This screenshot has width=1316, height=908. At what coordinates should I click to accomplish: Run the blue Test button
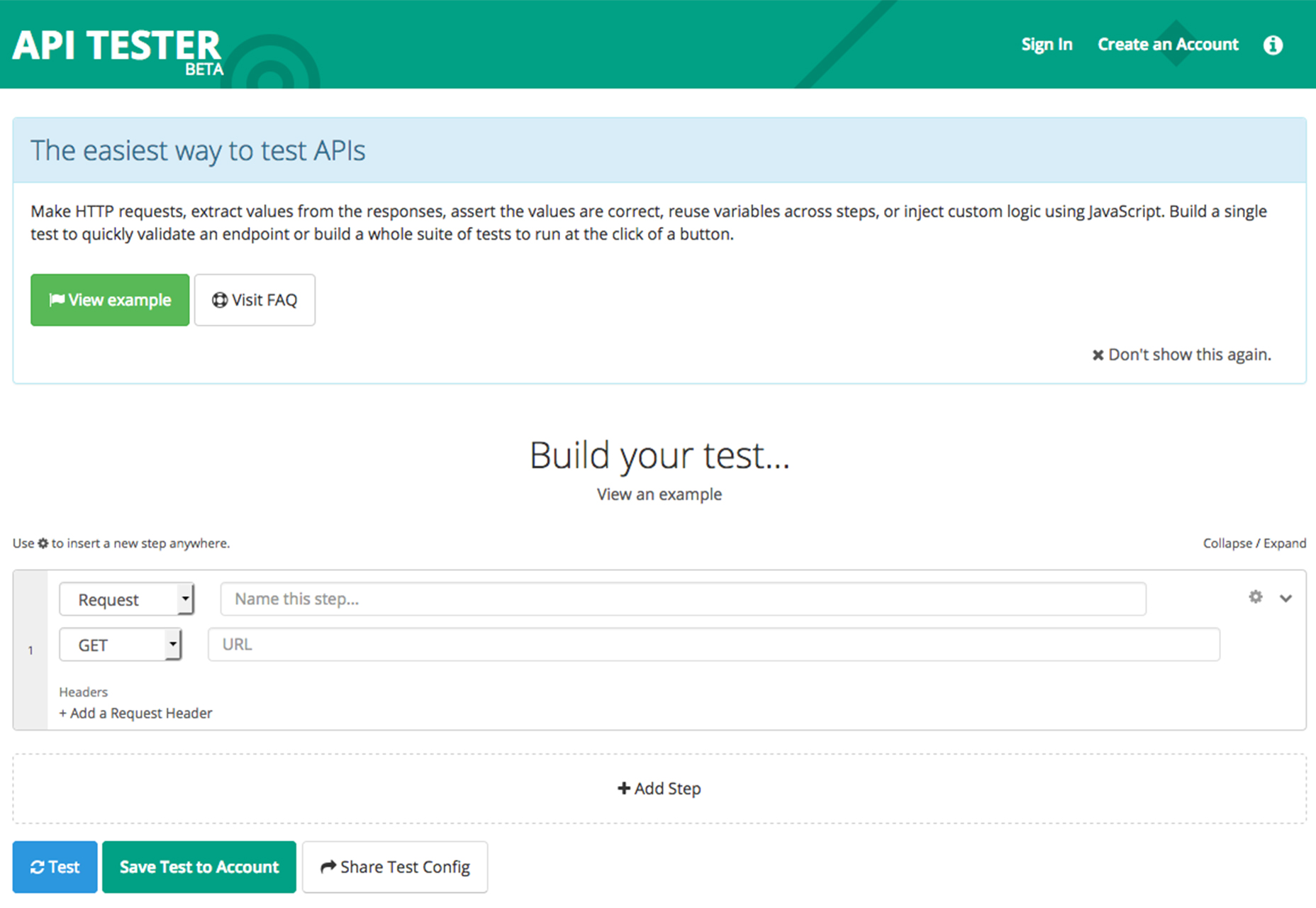[x=55, y=867]
